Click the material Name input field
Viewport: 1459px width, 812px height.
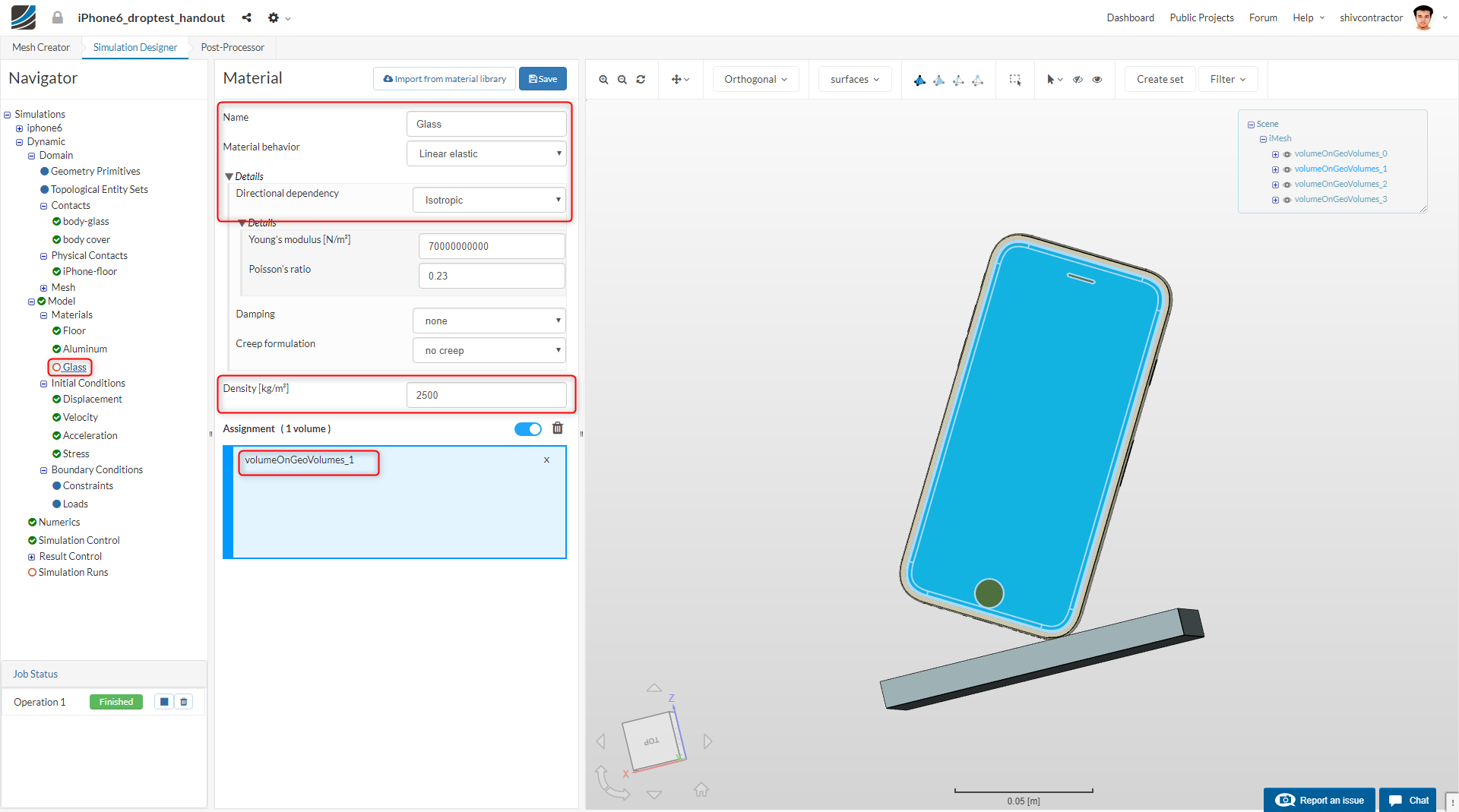(x=486, y=124)
